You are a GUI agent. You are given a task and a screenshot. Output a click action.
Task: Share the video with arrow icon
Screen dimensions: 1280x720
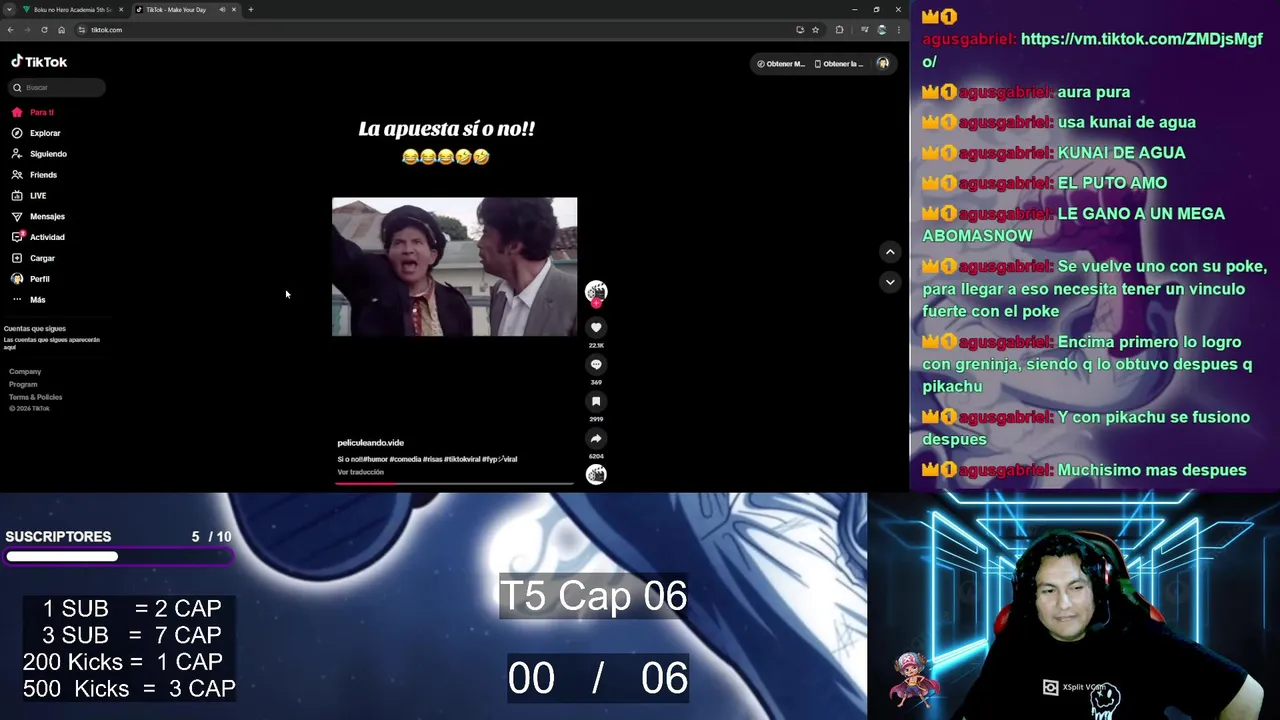pos(596,438)
